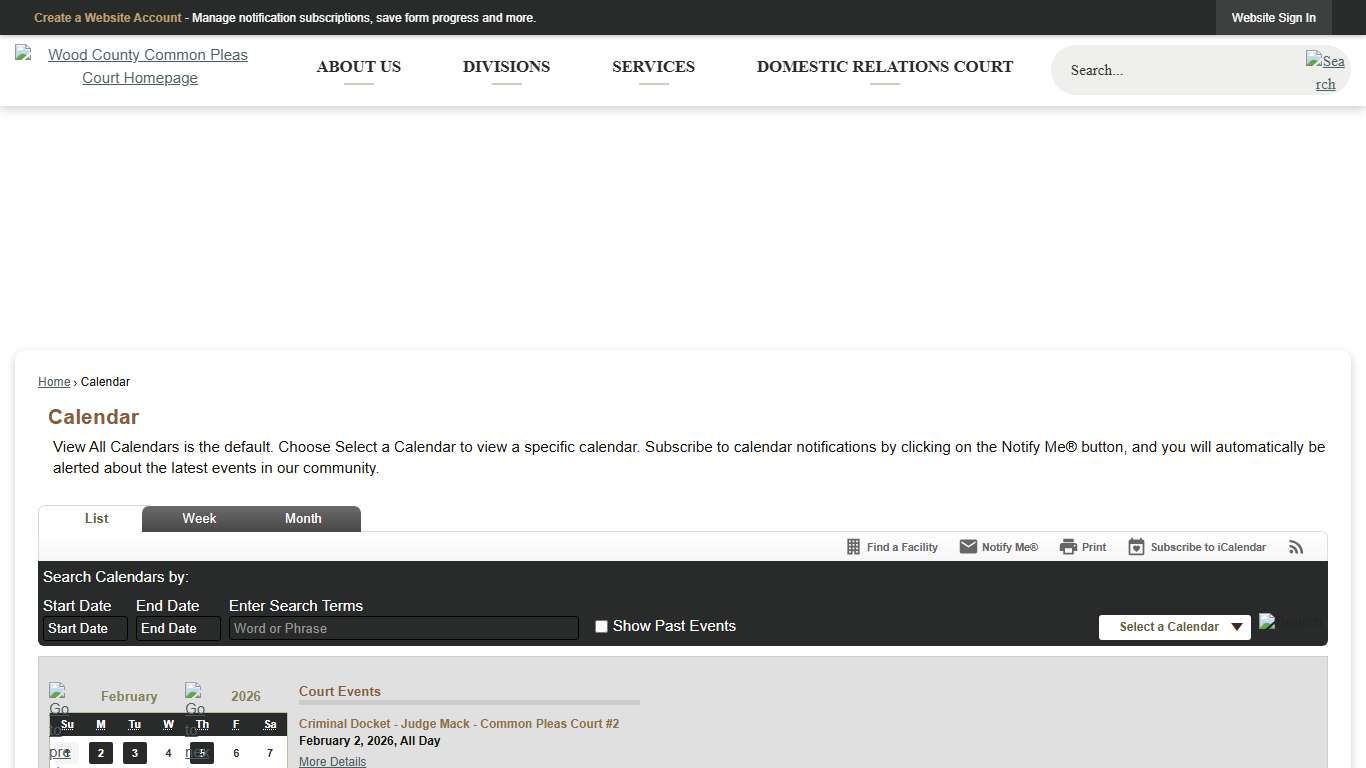Toggle the Show Past Events checkbox

point(601,627)
